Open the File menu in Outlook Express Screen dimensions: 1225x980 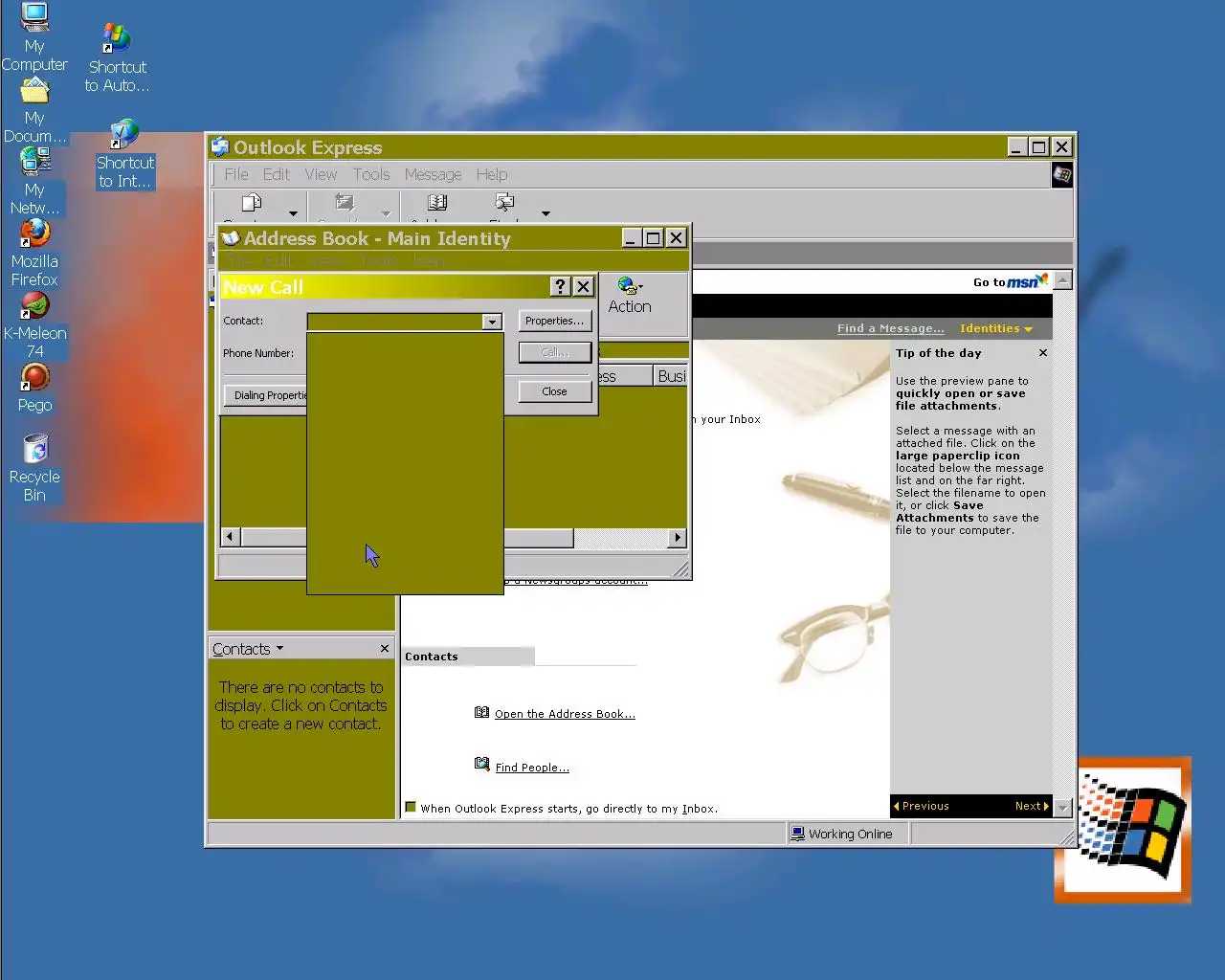click(x=236, y=174)
